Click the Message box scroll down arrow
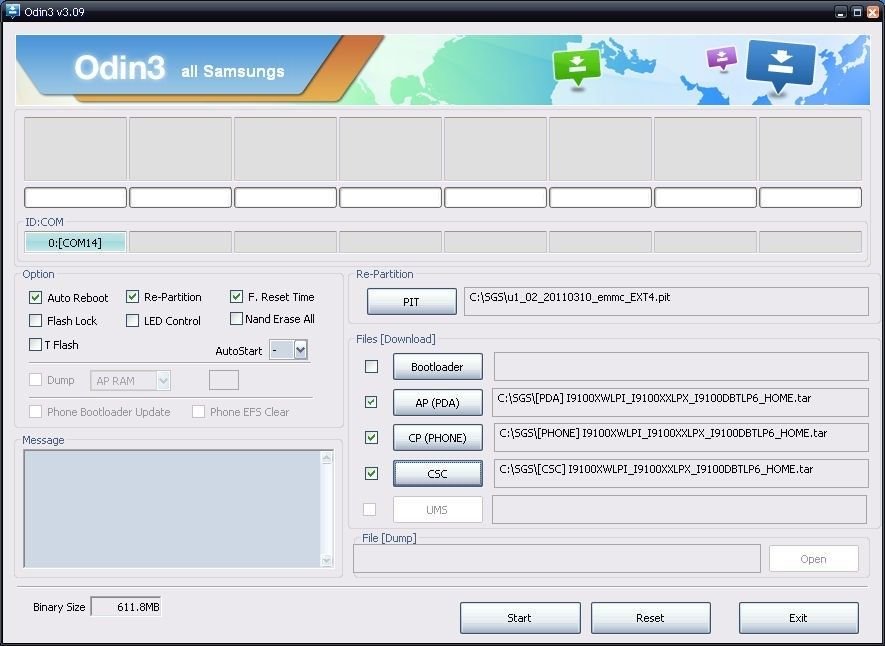 [x=327, y=560]
